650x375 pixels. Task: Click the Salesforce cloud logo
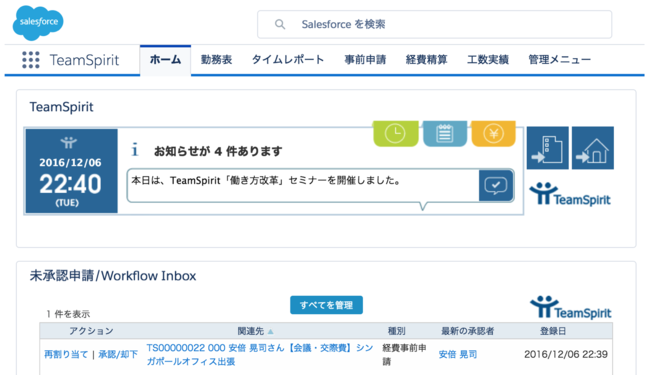tap(38, 23)
